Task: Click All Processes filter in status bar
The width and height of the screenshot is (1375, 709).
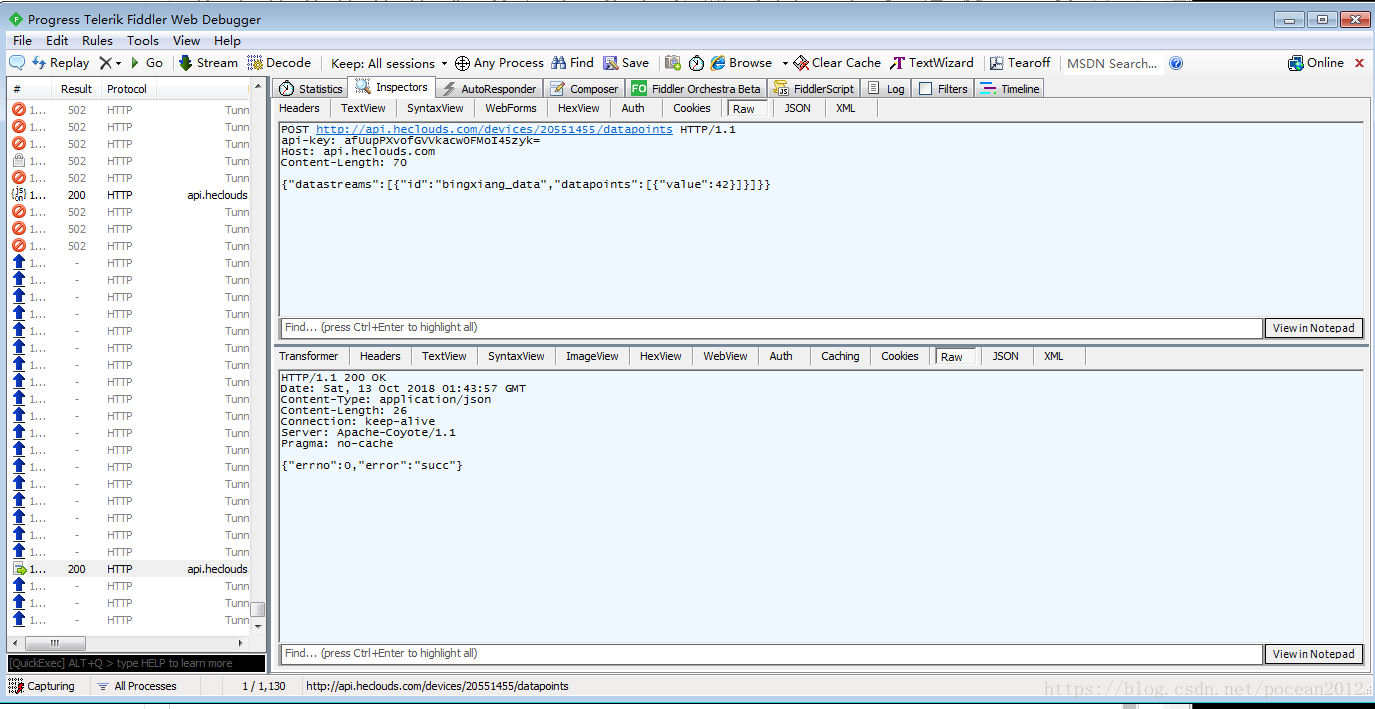Action: point(136,686)
